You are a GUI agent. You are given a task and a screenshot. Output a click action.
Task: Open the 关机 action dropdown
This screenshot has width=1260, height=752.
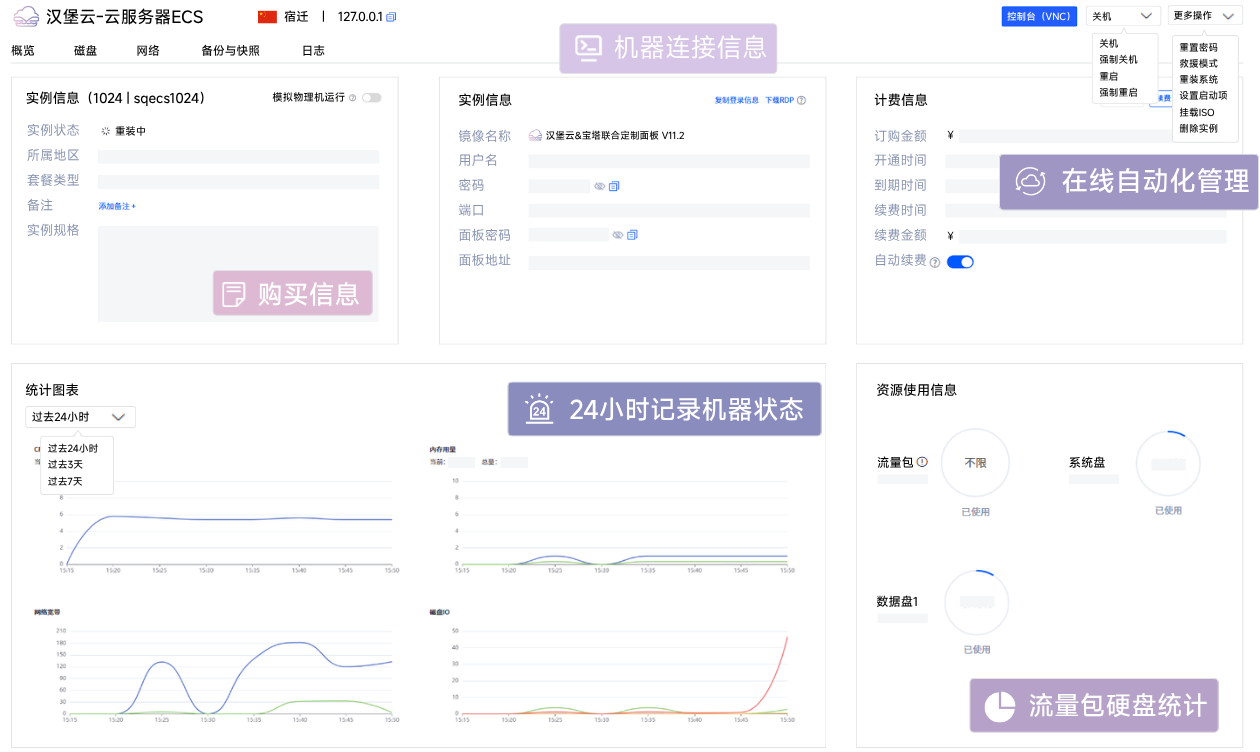(1122, 16)
